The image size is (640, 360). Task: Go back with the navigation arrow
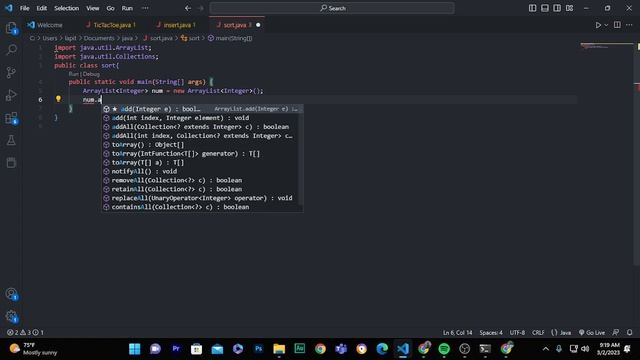pos(188,8)
